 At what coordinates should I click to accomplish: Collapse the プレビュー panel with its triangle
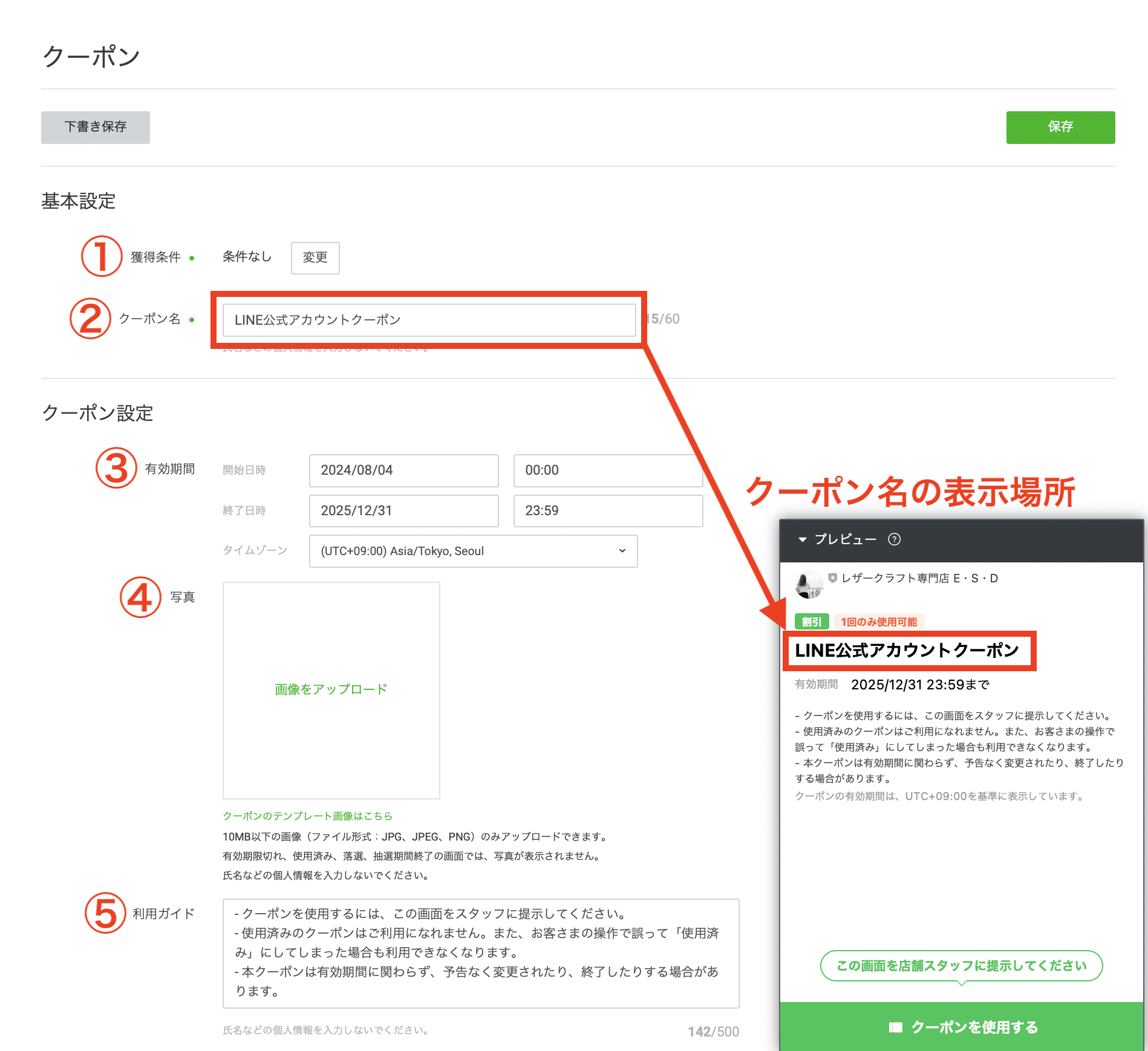point(803,539)
